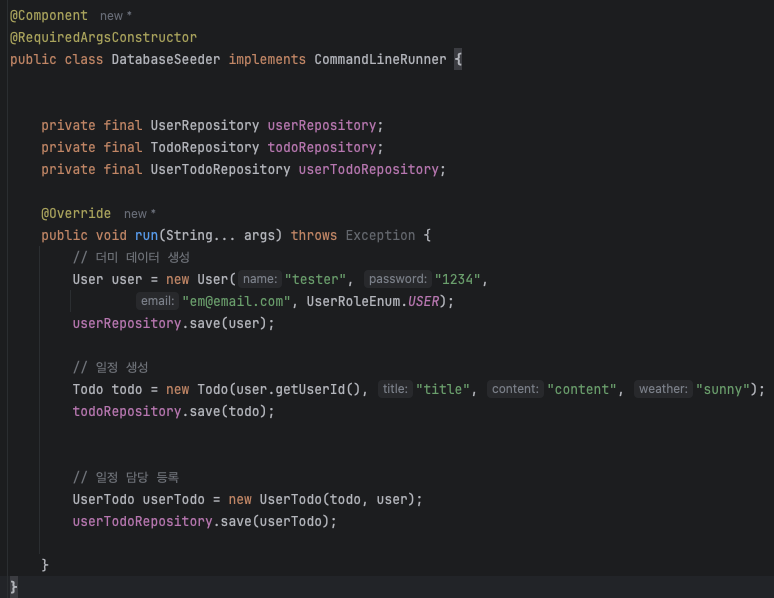The image size is (774, 598).
Task: Click the @Component annotation
Action: (x=49, y=16)
